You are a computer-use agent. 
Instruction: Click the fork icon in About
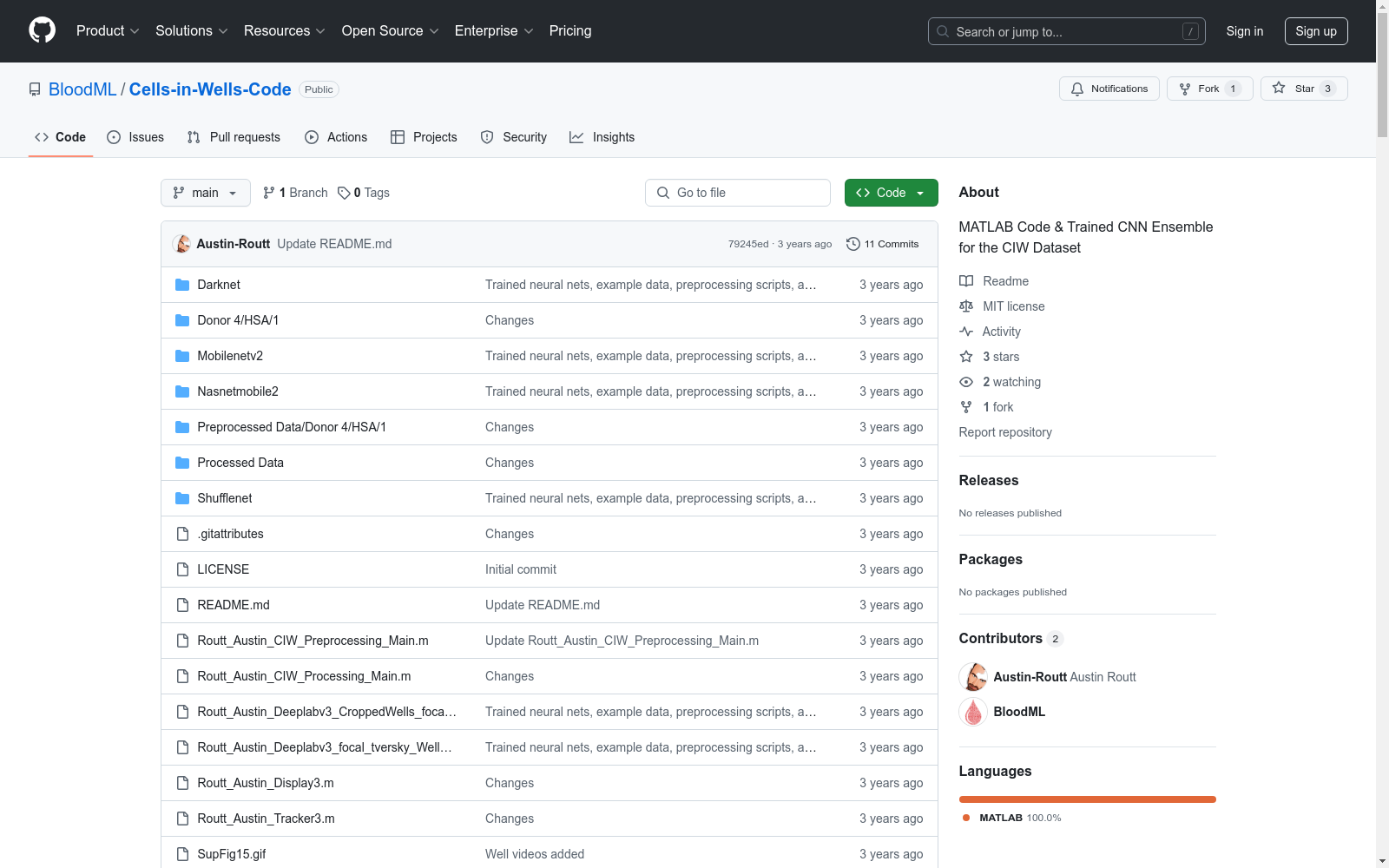966,407
